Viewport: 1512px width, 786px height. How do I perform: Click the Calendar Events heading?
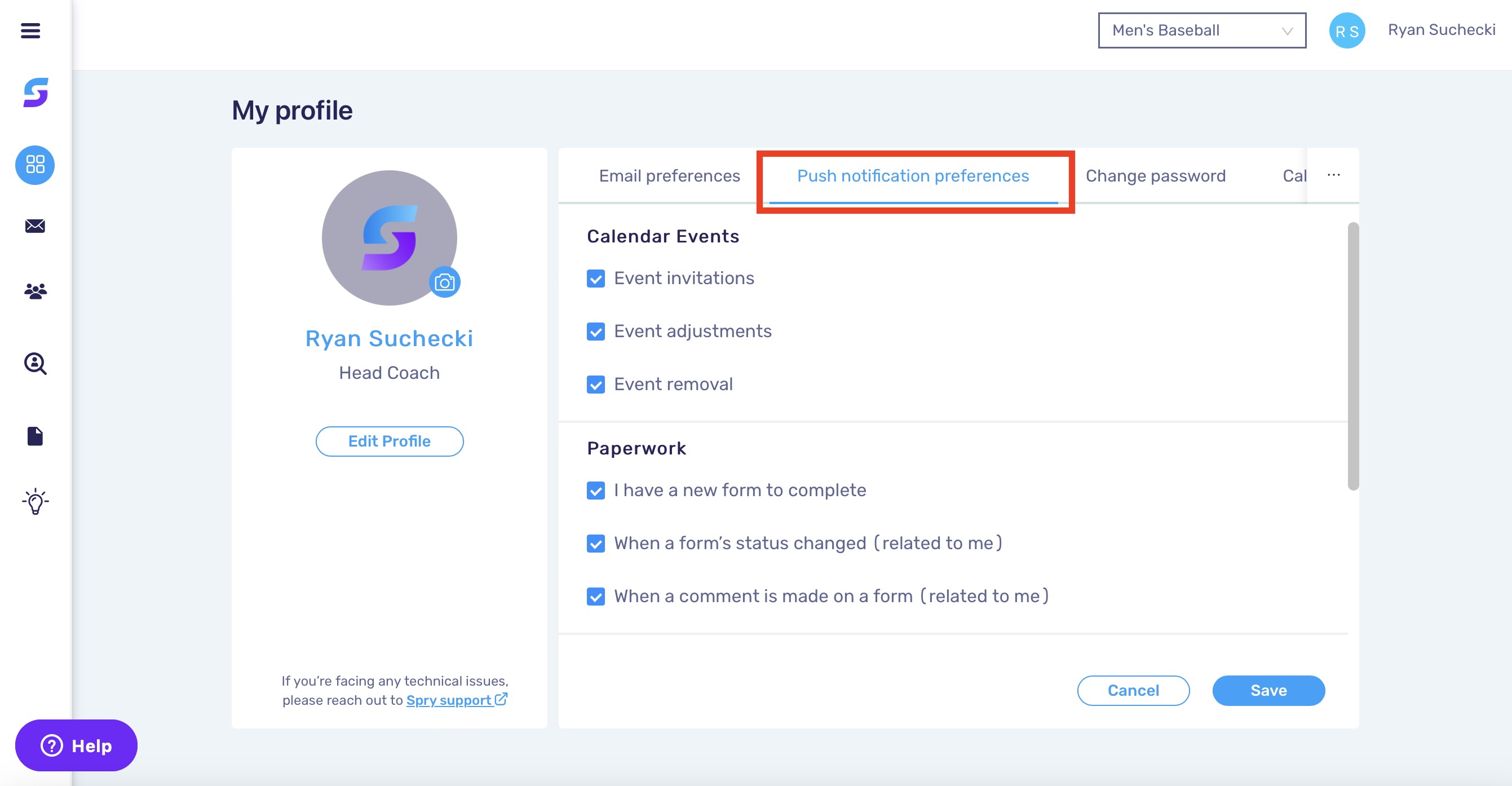[662, 236]
